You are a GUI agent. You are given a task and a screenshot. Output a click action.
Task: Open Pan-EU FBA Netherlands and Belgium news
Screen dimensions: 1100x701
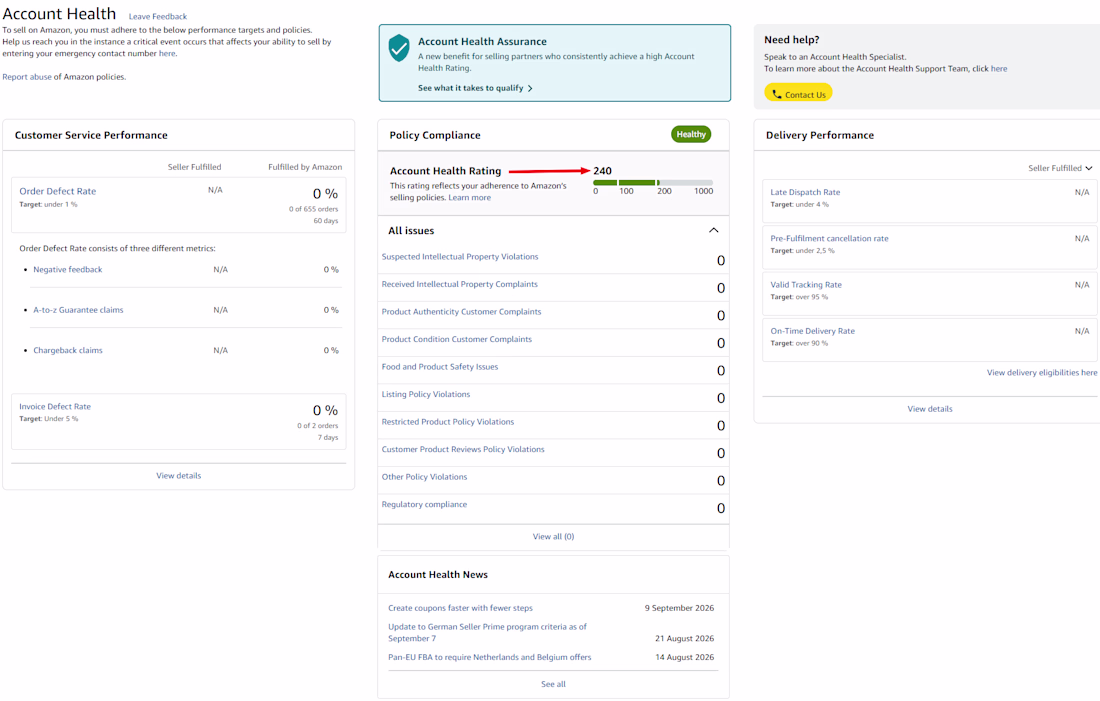coord(490,657)
